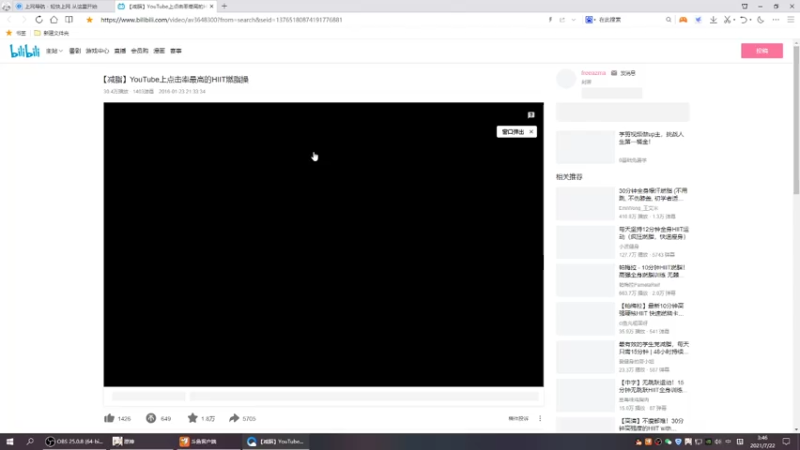Give coins with the coin icon
800x450 pixels.
(151, 418)
